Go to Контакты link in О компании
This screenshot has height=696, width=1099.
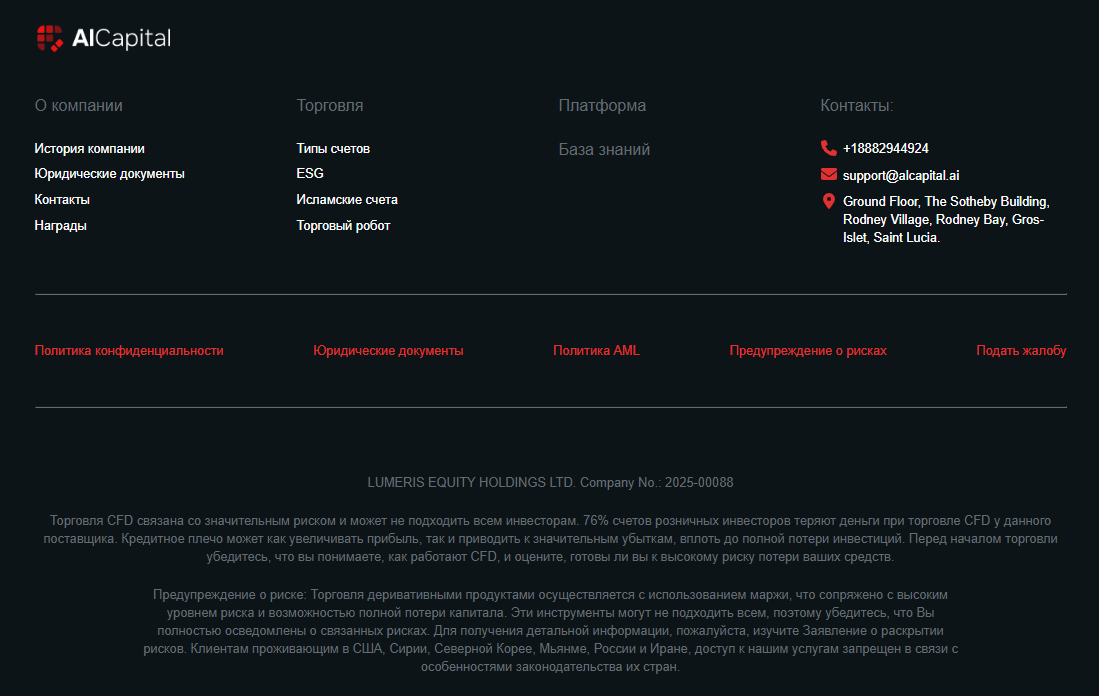click(x=62, y=200)
